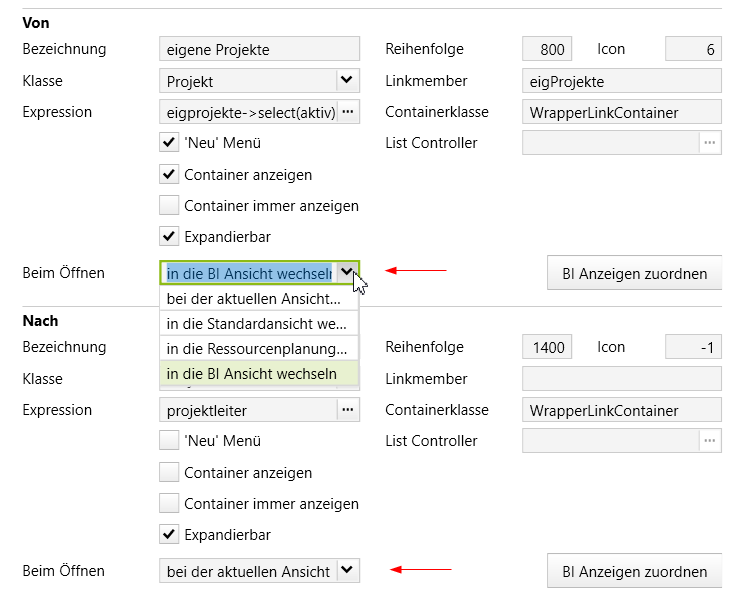
Task: Pick the 'in die Ressourcenplanung' list option
Action: point(258,348)
